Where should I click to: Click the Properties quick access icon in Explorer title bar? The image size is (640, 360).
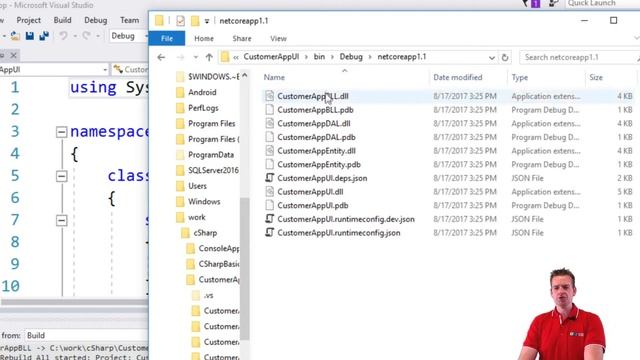point(180,21)
